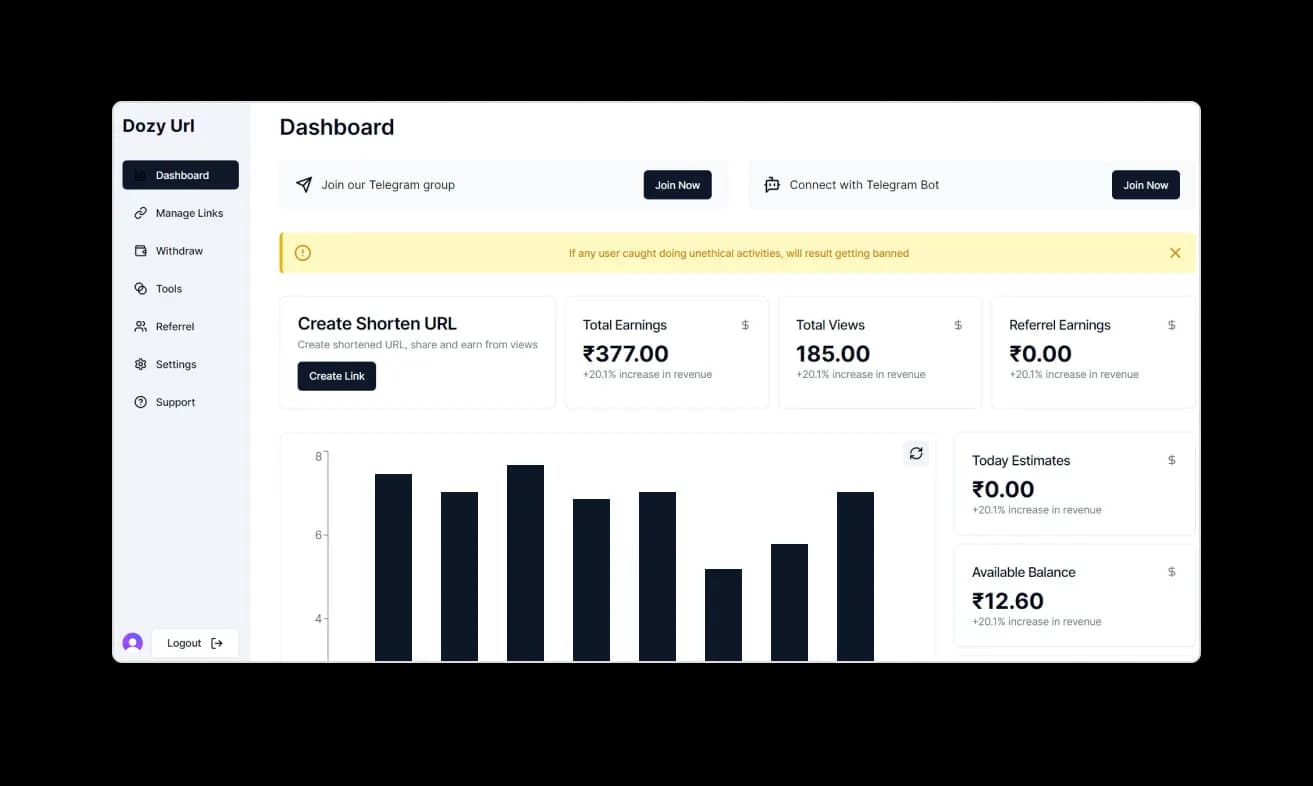Click the warning alert icon
Screen dimensions: 1313x786
pyautogui.click(x=303, y=253)
